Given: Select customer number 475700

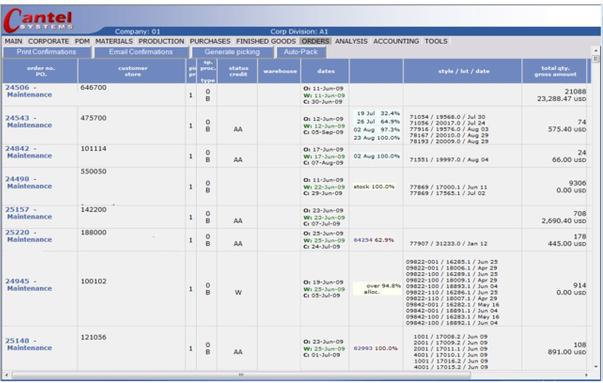Looking at the screenshot, I should click(x=93, y=118).
